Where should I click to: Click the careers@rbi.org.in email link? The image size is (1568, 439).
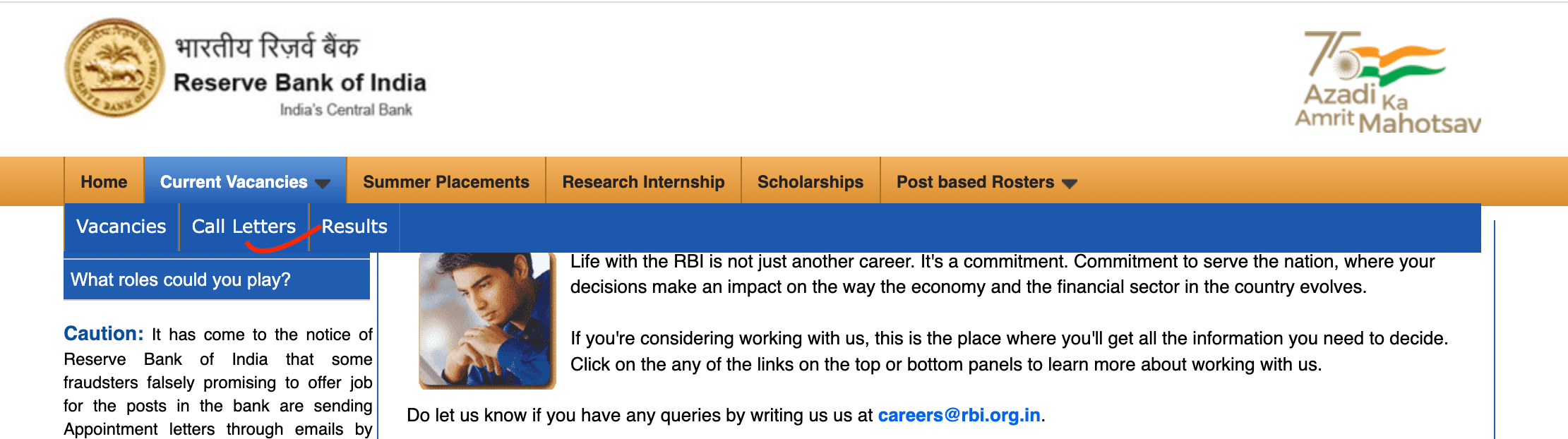coord(959,415)
